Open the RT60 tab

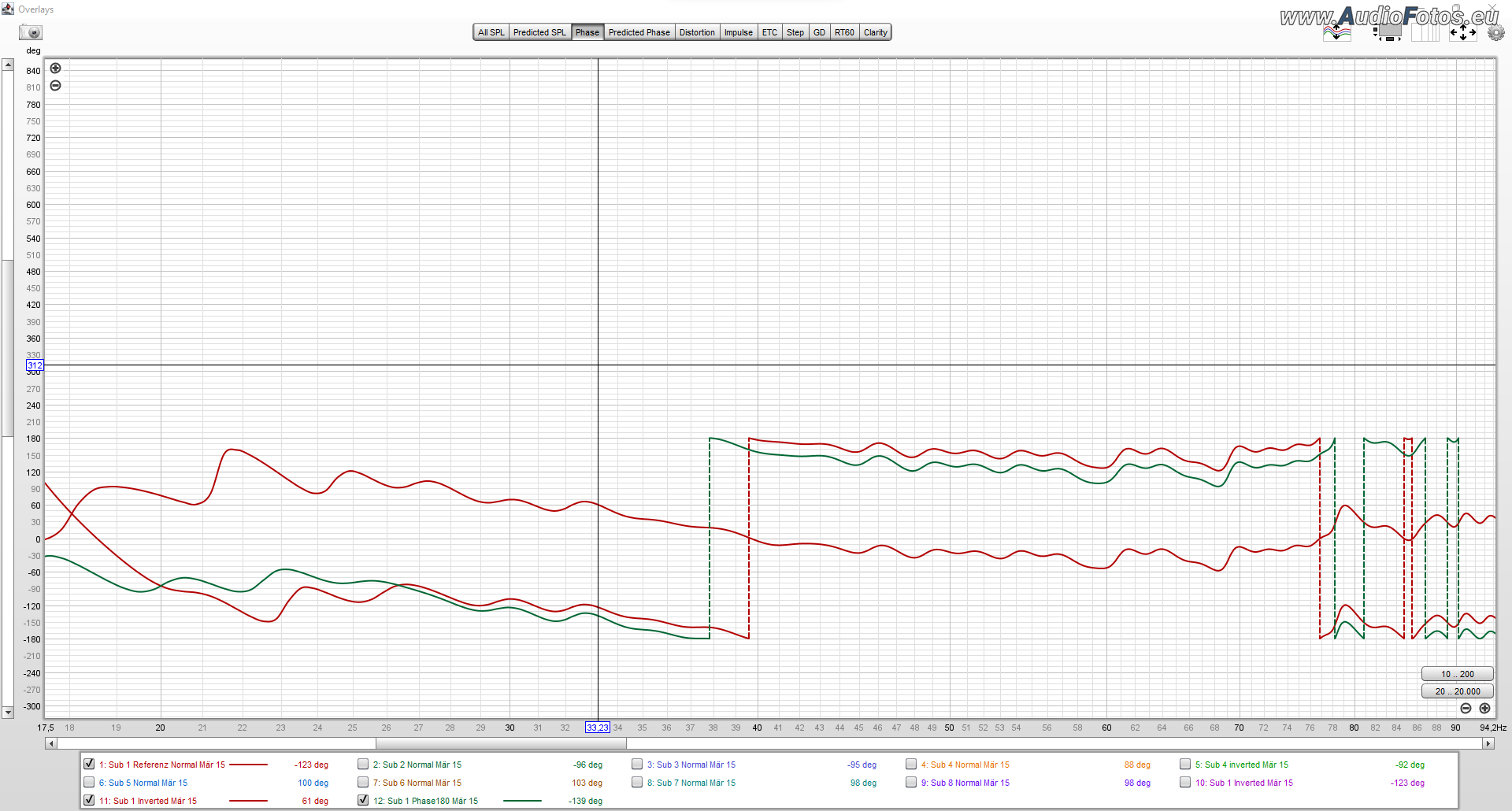[x=845, y=32]
